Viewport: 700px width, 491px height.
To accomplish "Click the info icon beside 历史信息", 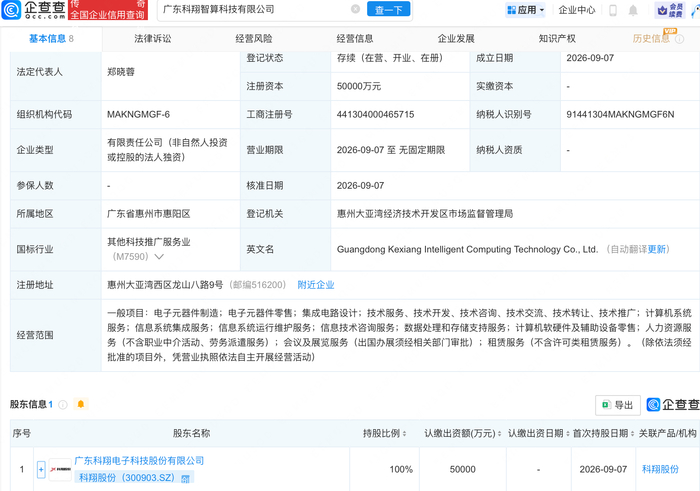I will (679, 39).
